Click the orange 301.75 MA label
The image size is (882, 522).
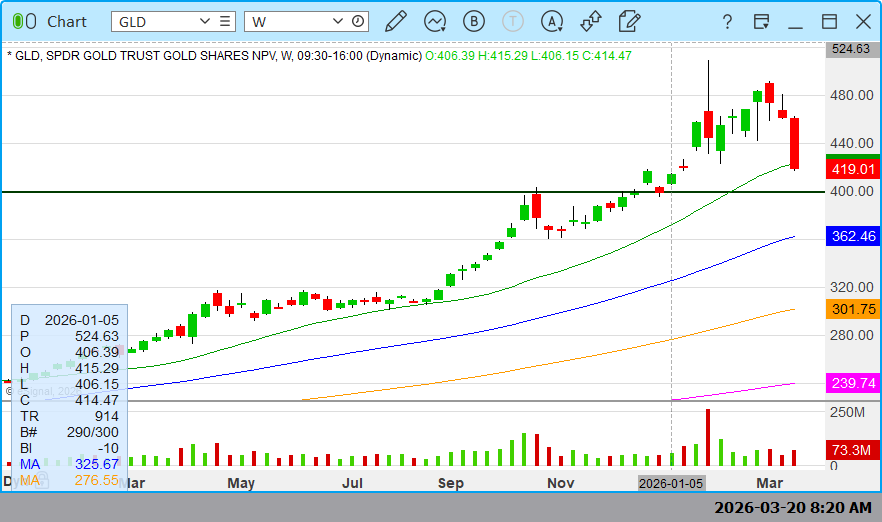[853, 309]
